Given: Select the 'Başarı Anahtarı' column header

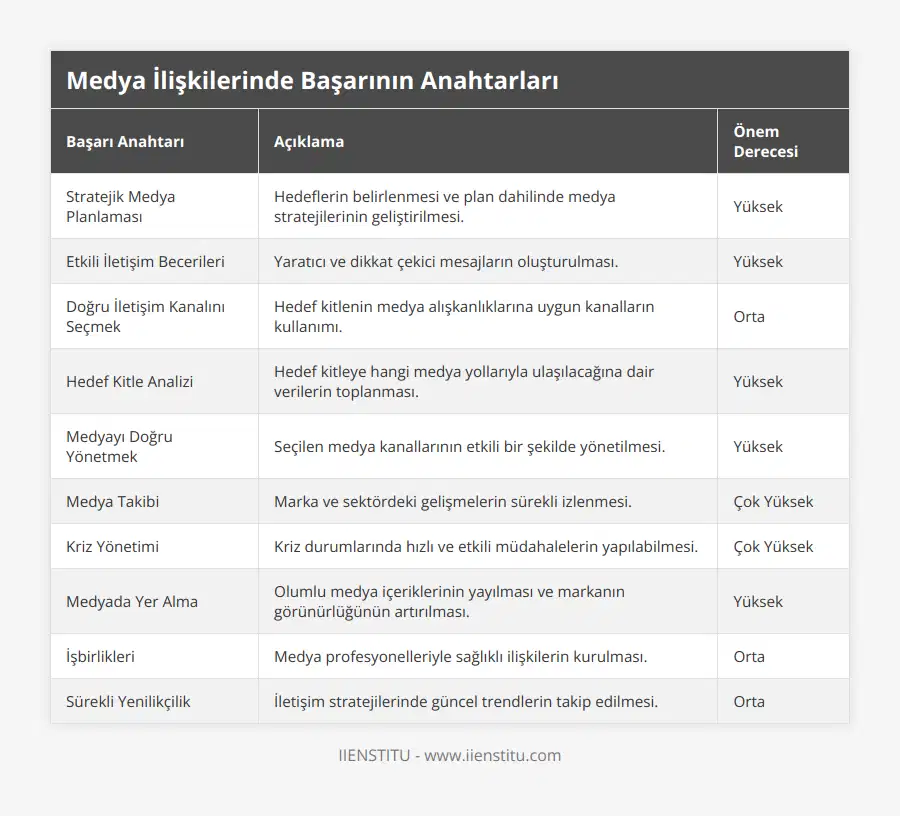Looking at the screenshot, I should click(125, 141).
